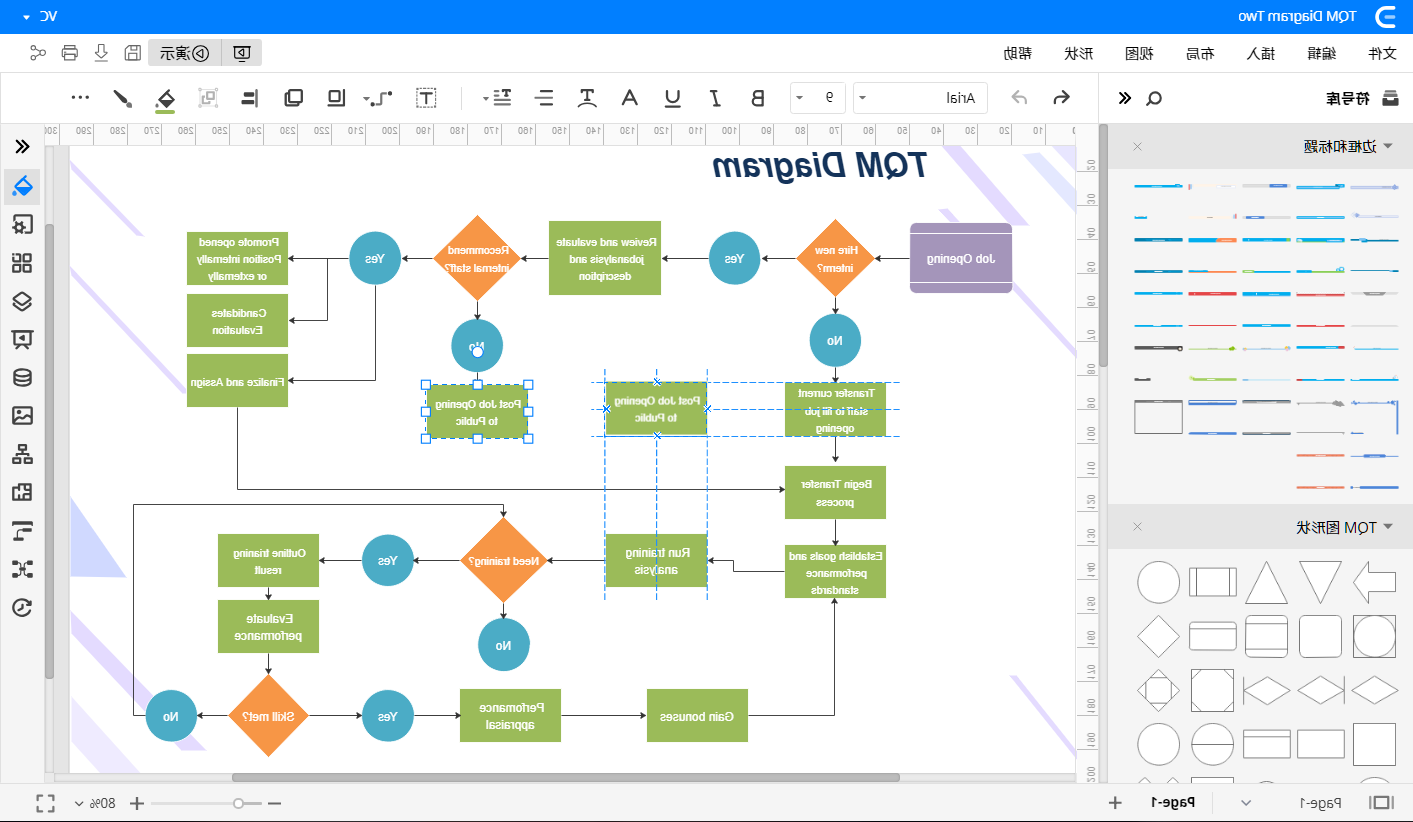Viewport: 1413px width, 822px height.
Task: Click the search icon in symbol library
Action: (1153, 98)
